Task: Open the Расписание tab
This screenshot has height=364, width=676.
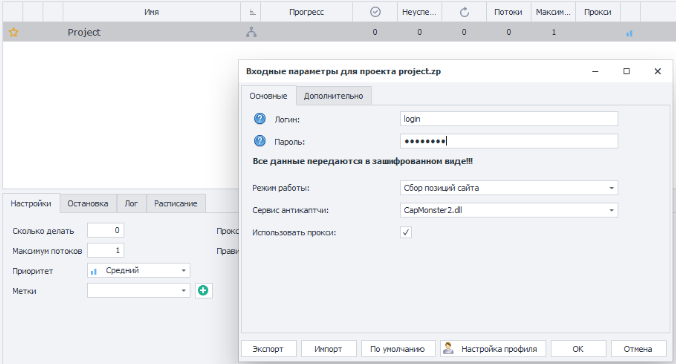Action: (175, 204)
